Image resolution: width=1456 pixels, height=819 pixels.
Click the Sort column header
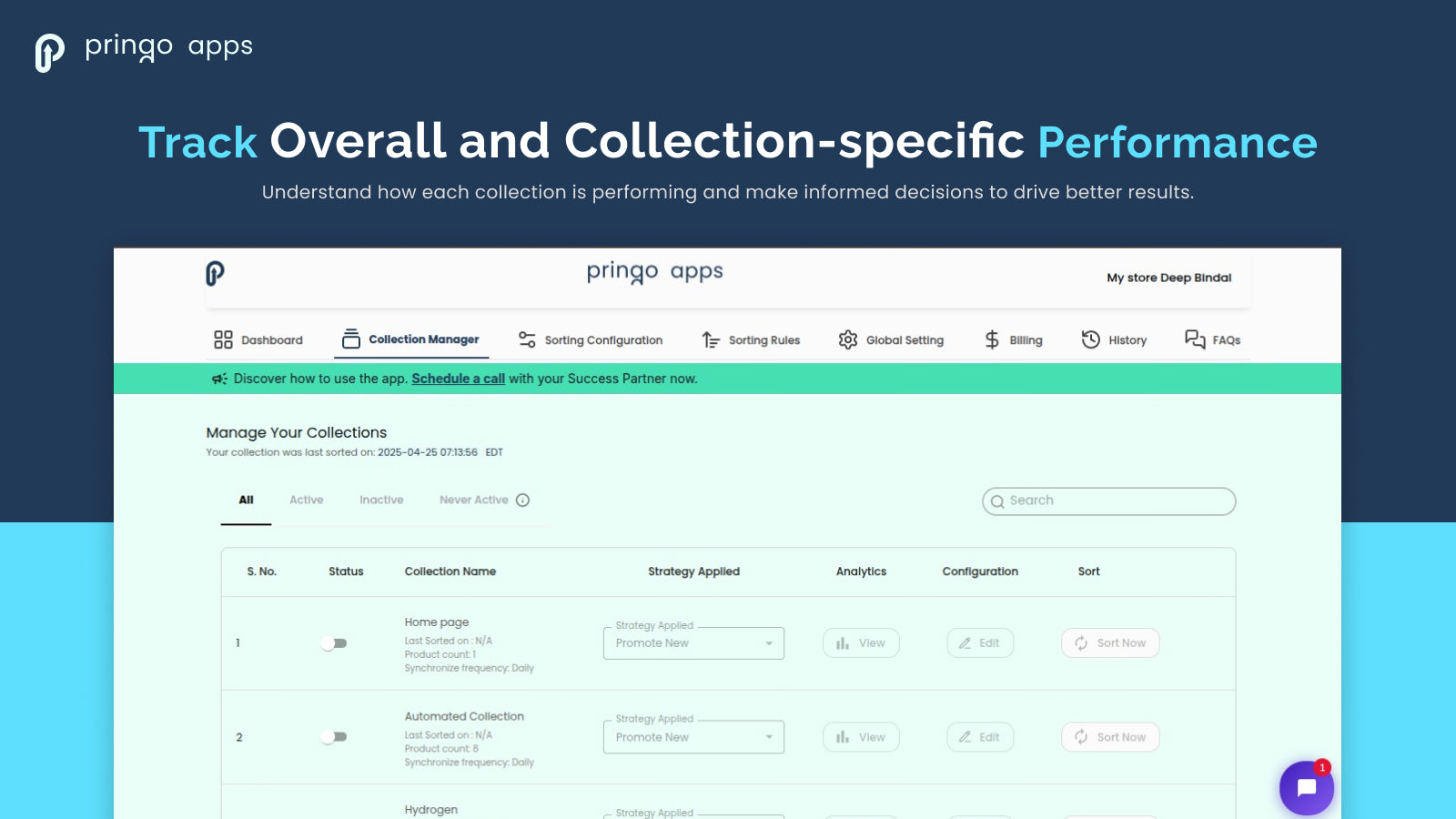(x=1089, y=571)
